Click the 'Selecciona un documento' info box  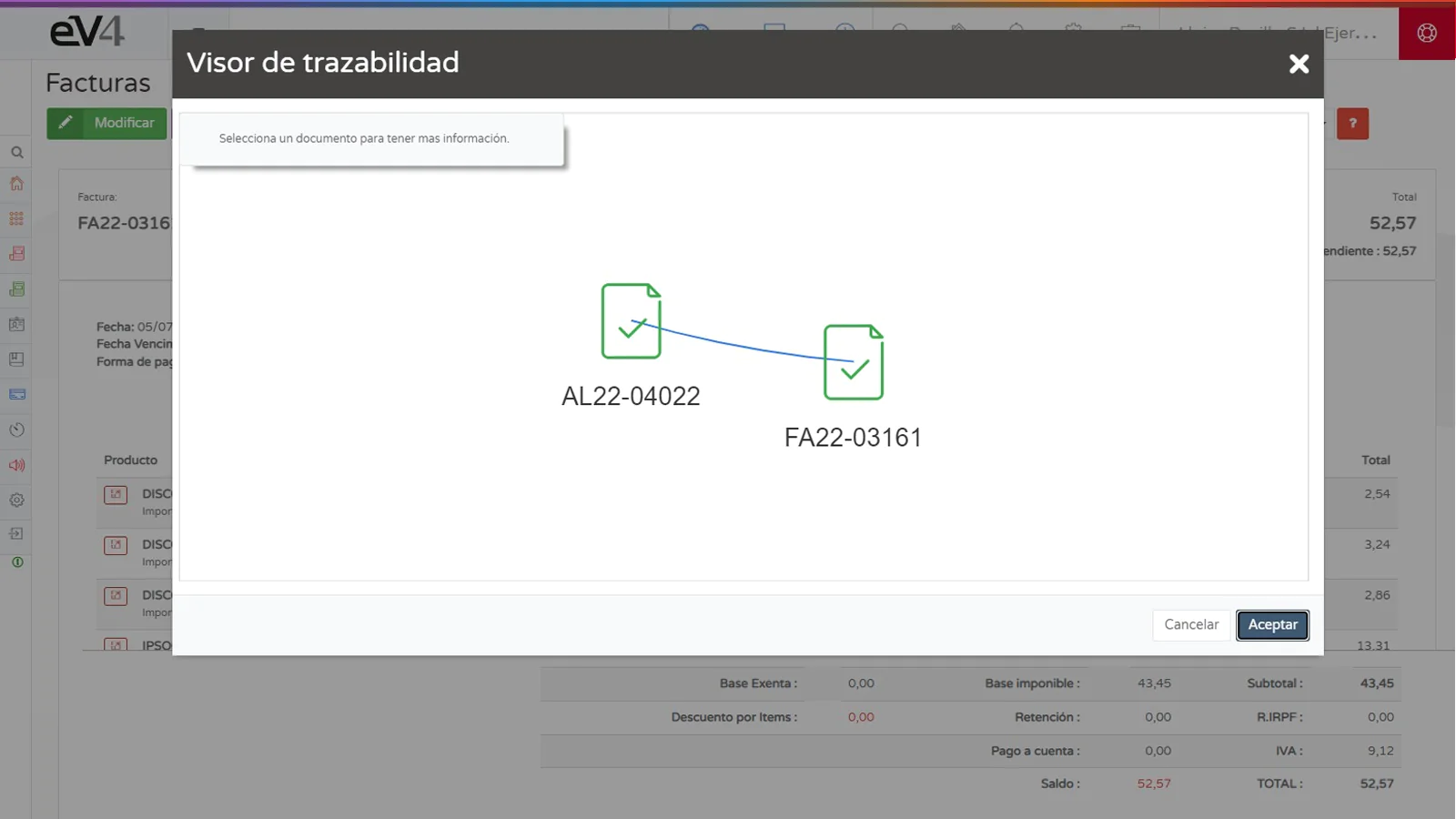(x=371, y=139)
